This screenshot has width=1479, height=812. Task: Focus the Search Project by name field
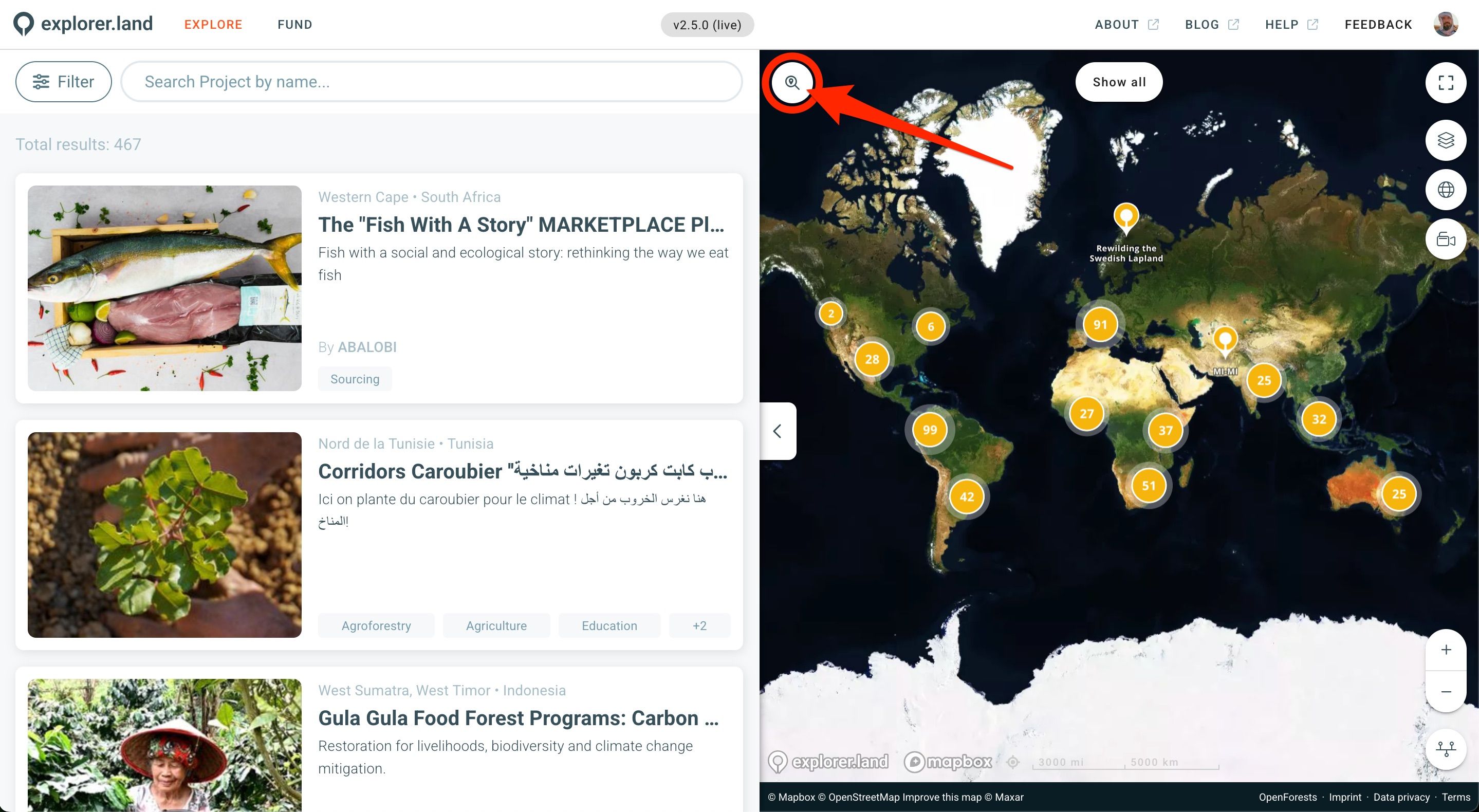coord(431,82)
